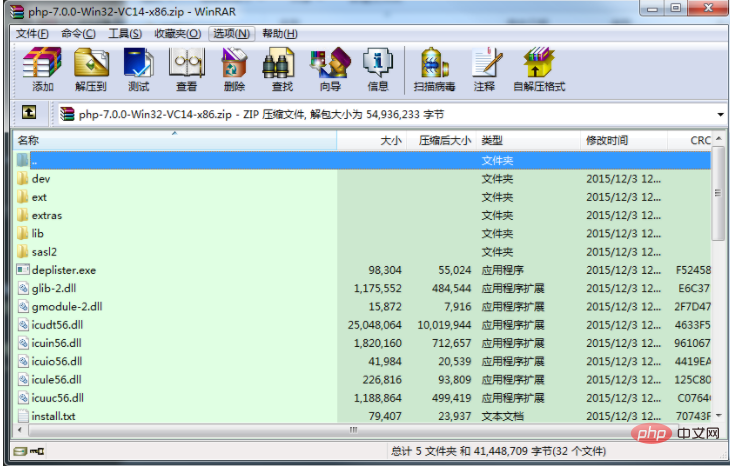The image size is (730, 466).
Task: Click 自解压格式 (SFX) toolbar icon
Action: [539, 69]
